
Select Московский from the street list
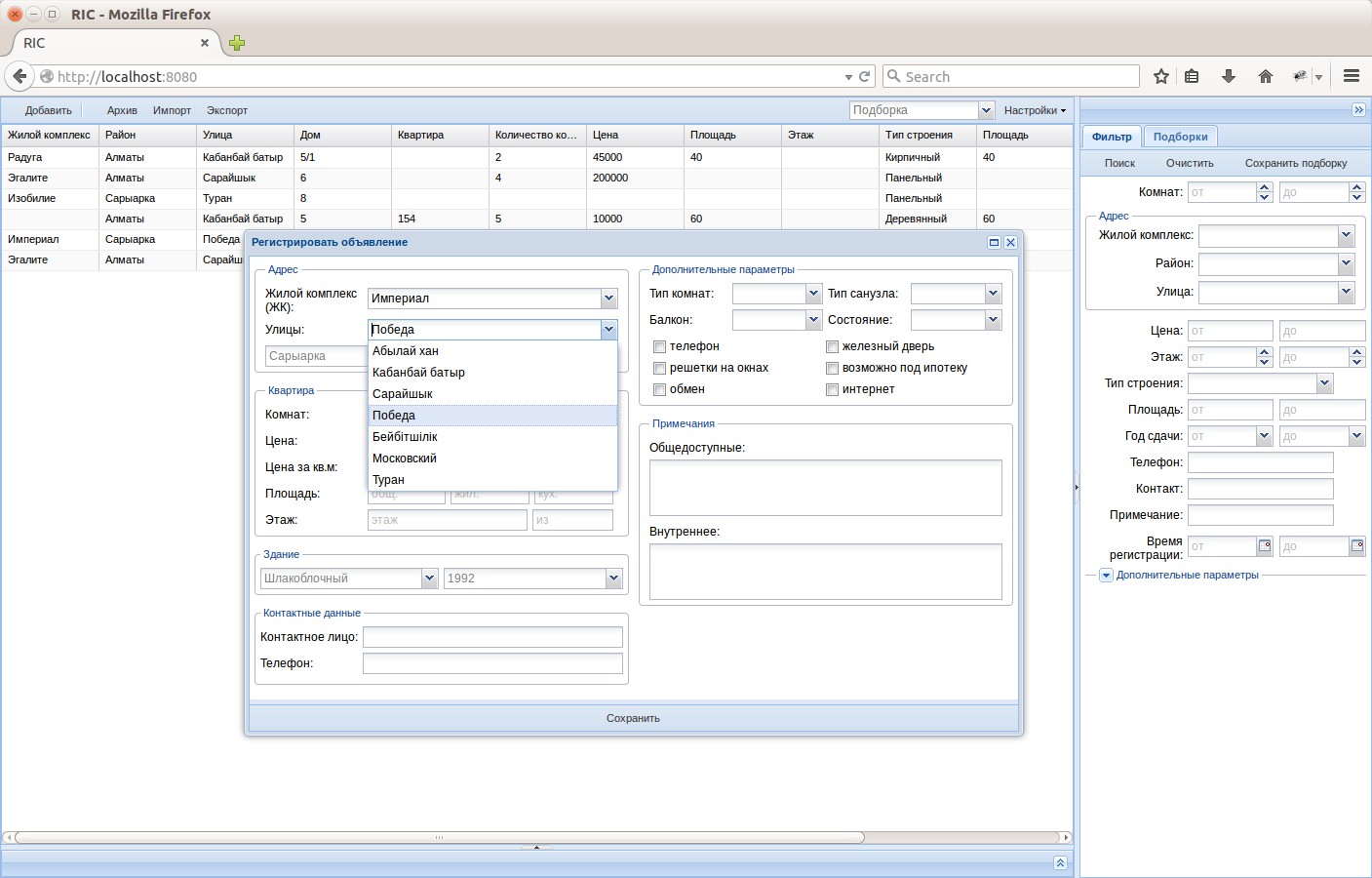click(405, 459)
